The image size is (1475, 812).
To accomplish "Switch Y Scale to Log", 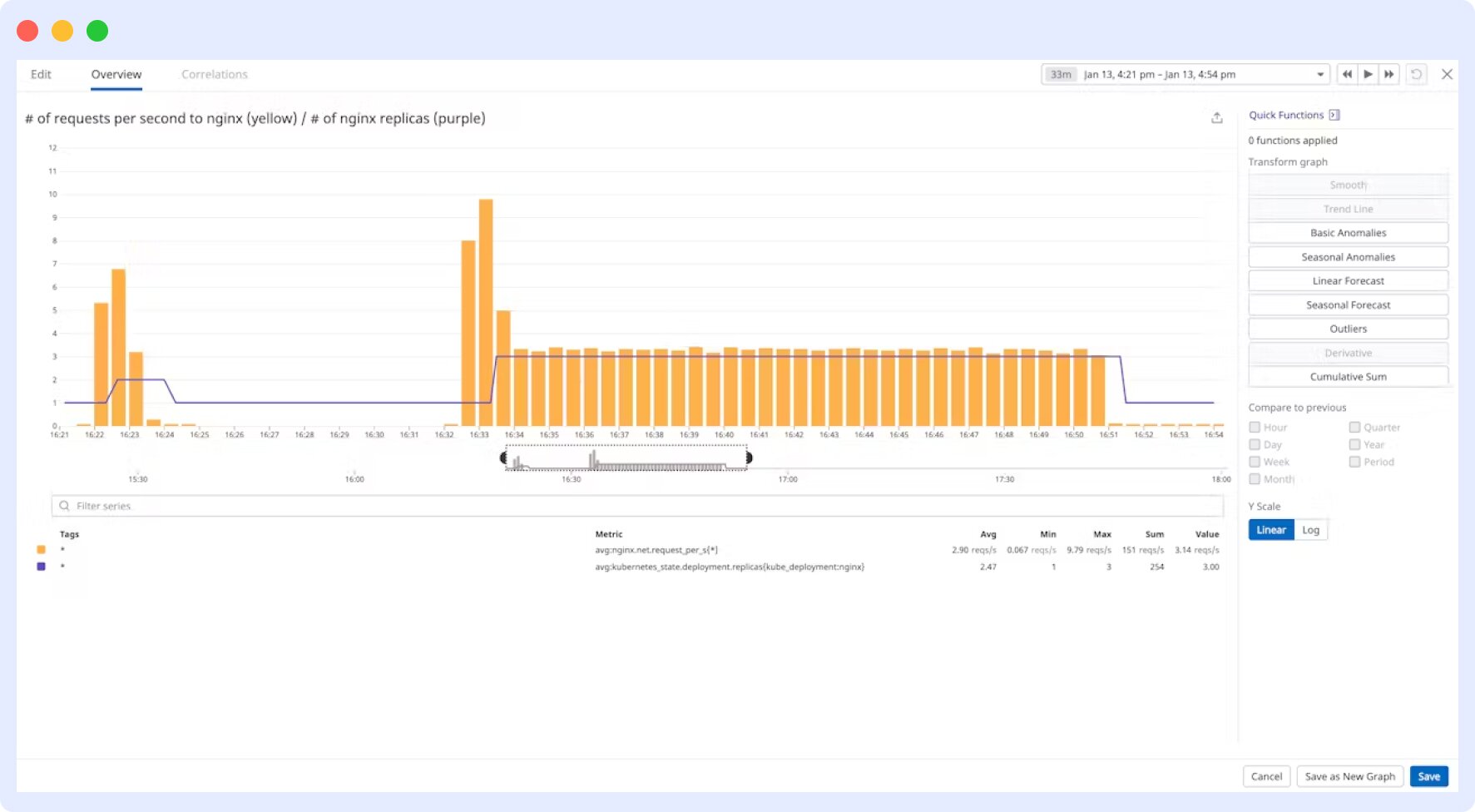I will click(1311, 529).
